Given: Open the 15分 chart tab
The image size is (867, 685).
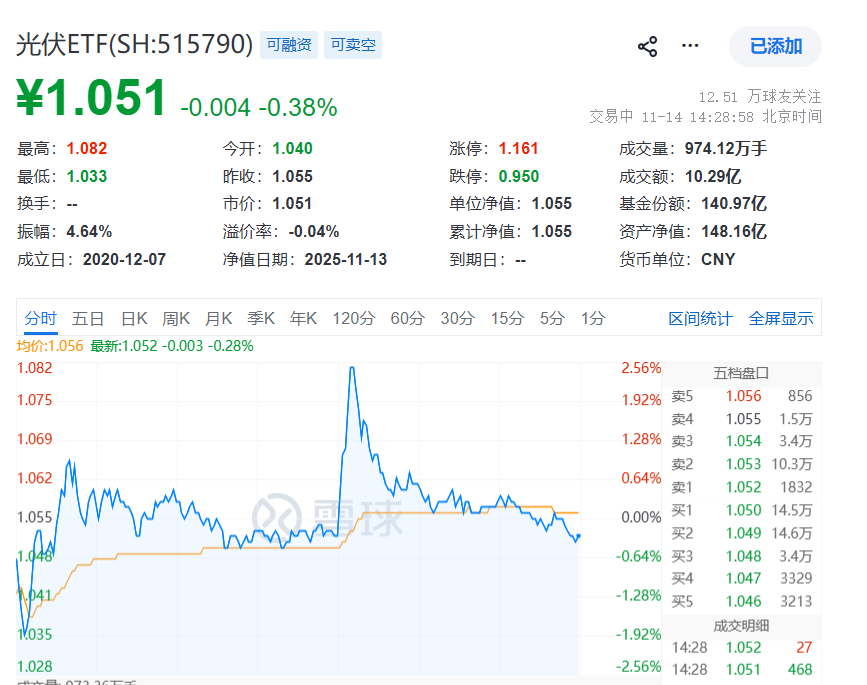Looking at the screenshot, I should click(x=507, y=319).
